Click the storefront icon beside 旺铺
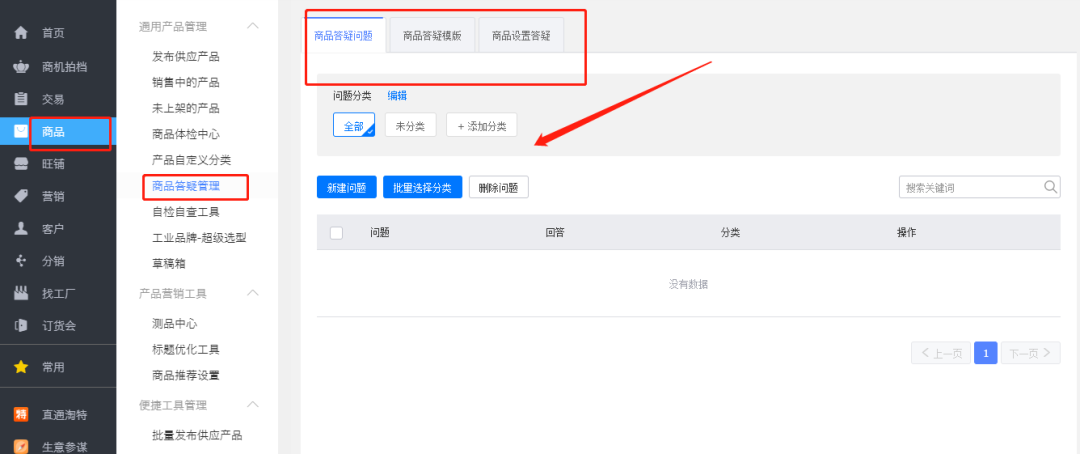Viewport: 1080px width, 454px height. [21, 164]
